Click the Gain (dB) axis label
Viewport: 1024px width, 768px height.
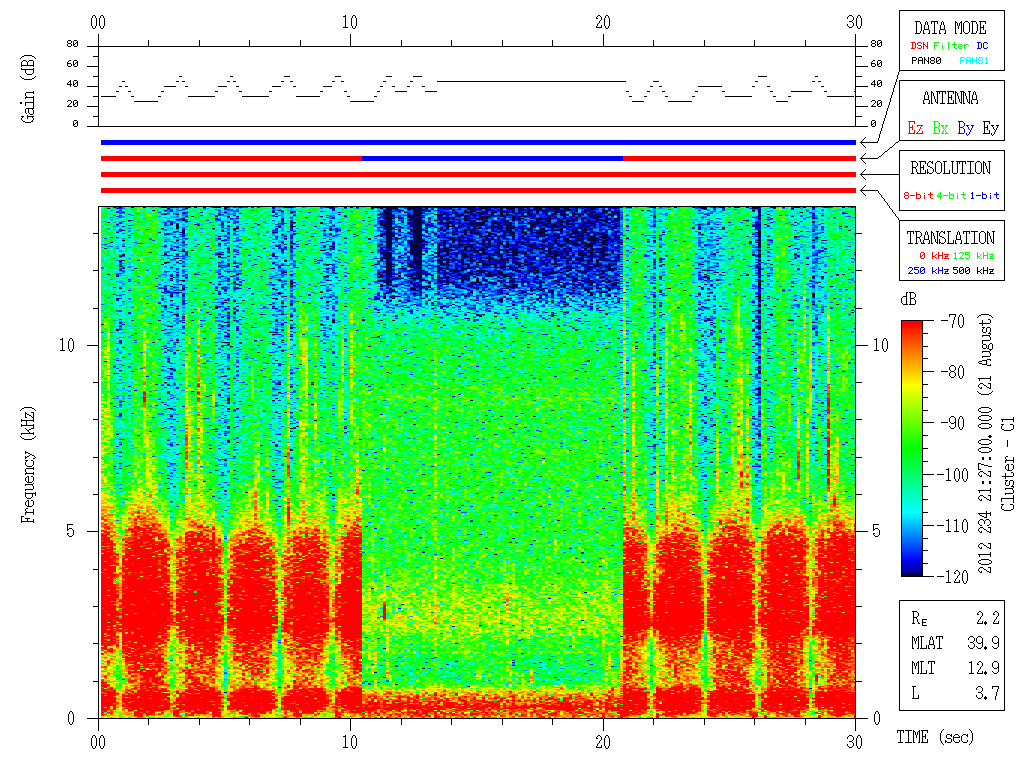tap(27, 89)
